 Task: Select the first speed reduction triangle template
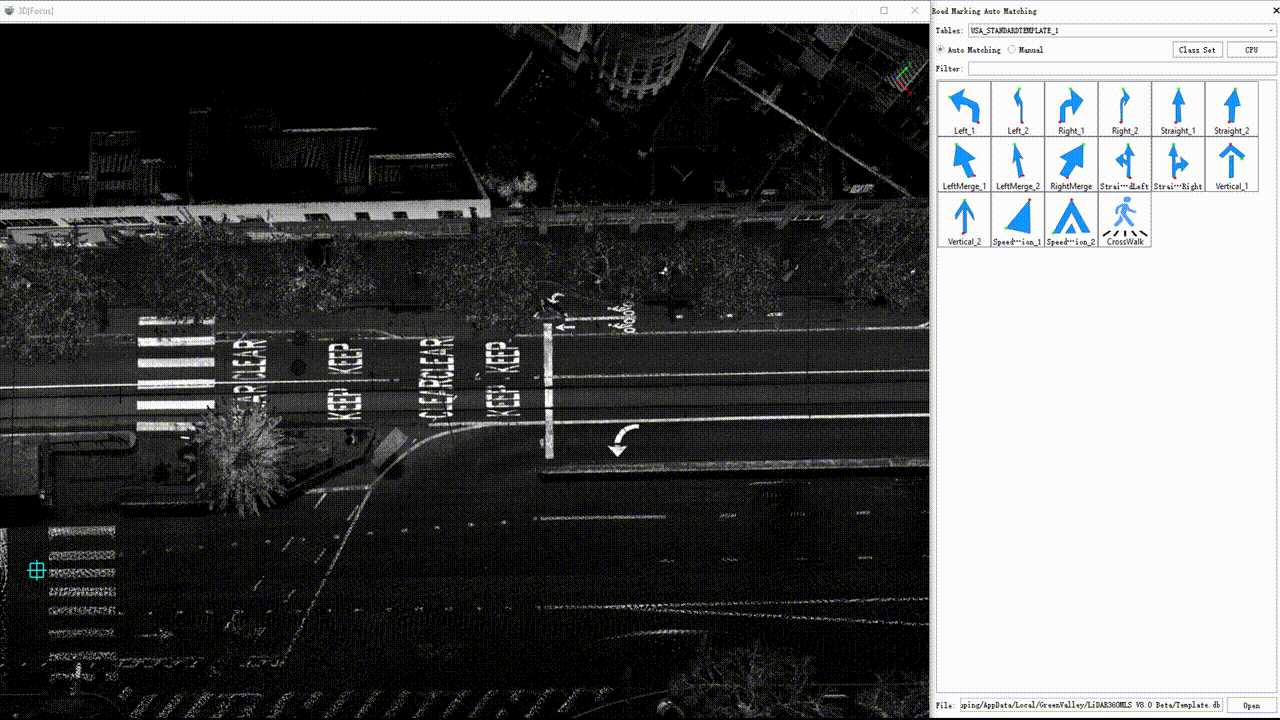point(1018,220)
